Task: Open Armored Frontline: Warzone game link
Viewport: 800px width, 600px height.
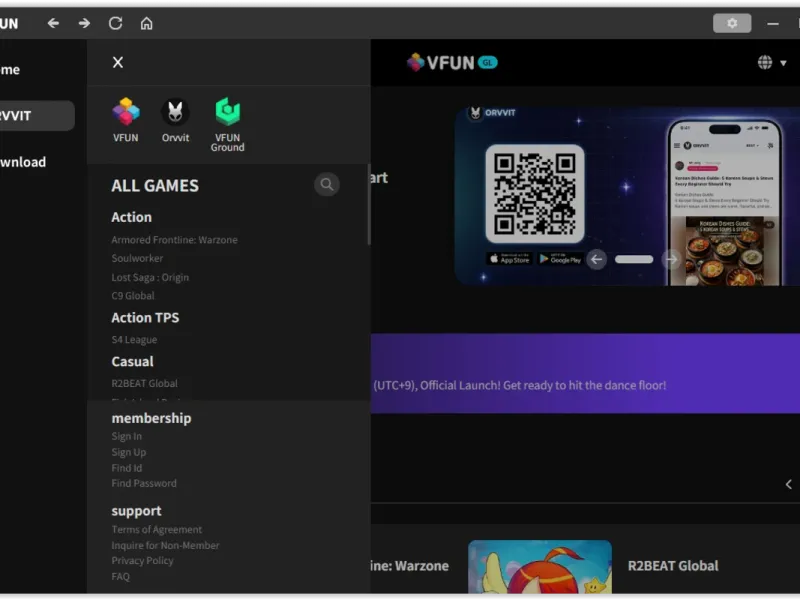Action: click(174, 240)
